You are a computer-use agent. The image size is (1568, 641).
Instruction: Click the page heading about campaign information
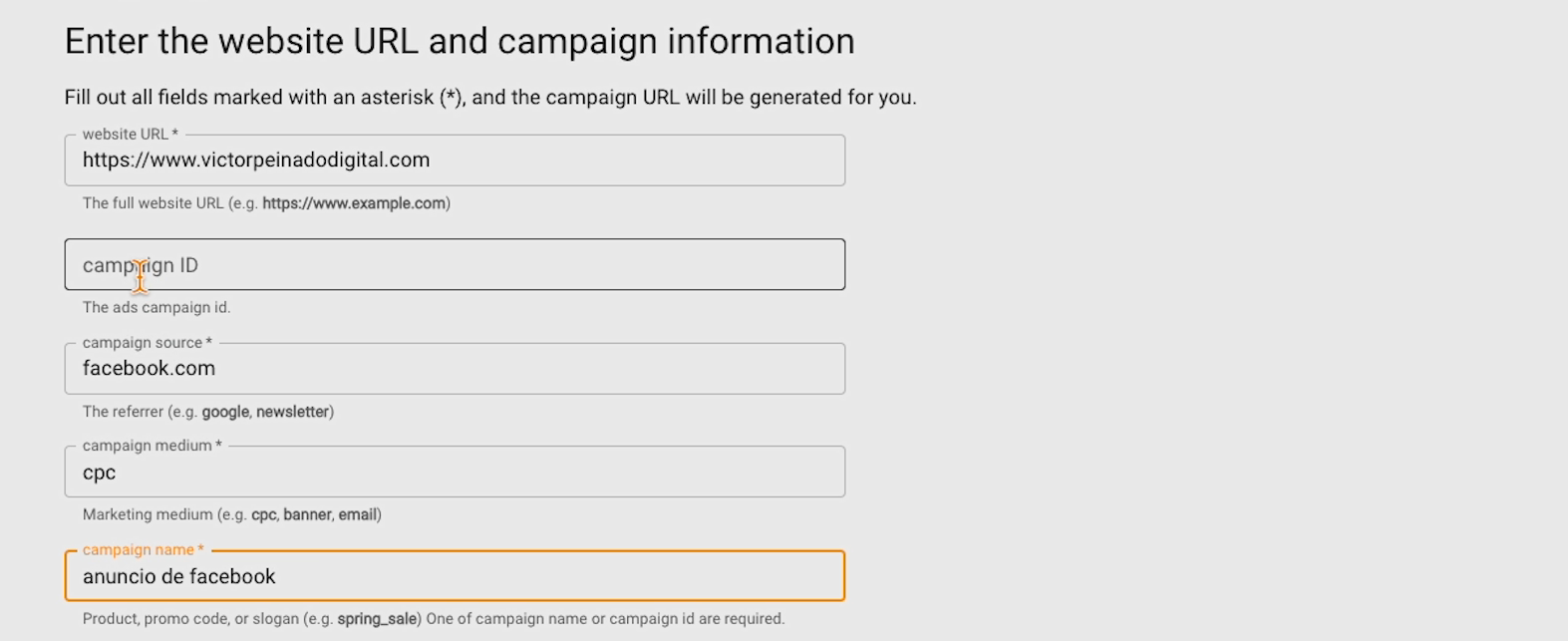[x=460, y=41]
